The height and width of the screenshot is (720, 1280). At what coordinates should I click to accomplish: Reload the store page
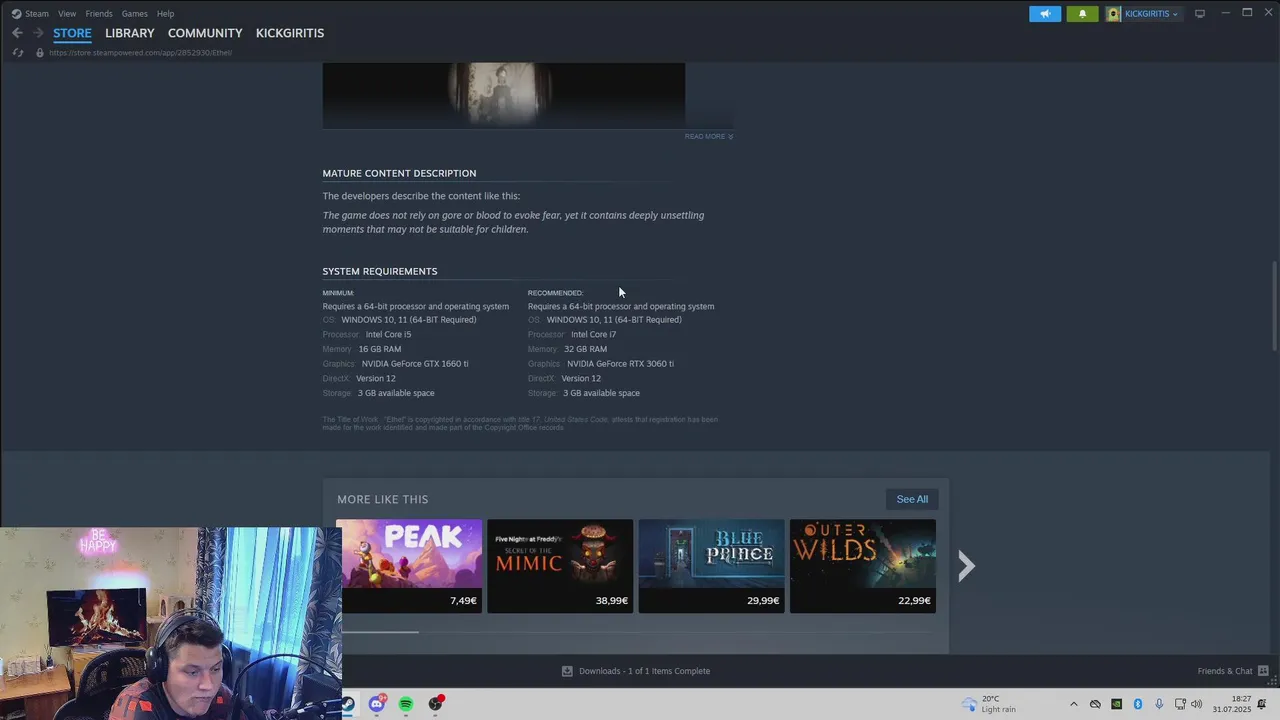click(18, 52)
